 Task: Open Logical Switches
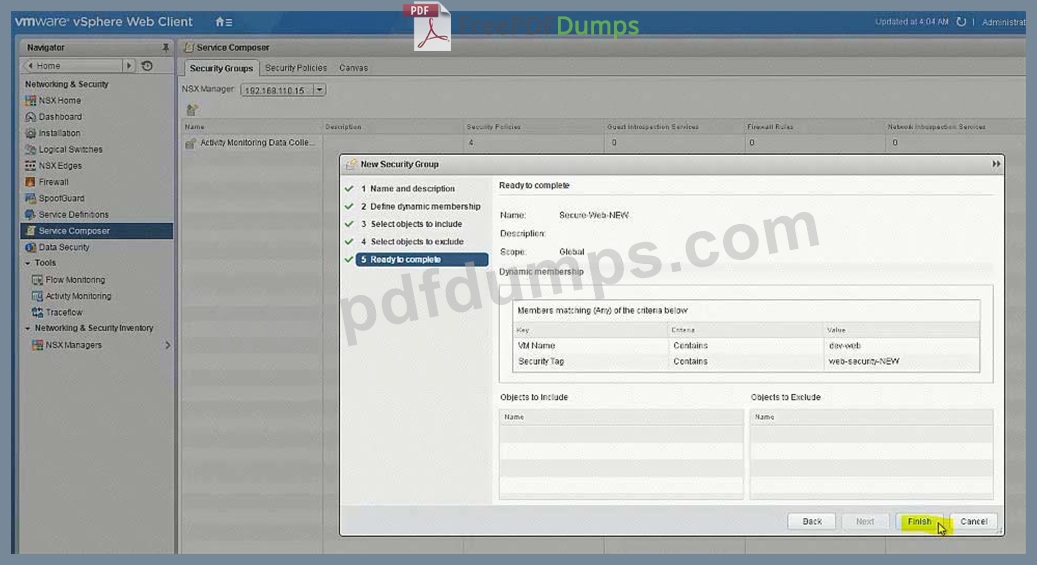click(x=70, y=150)
